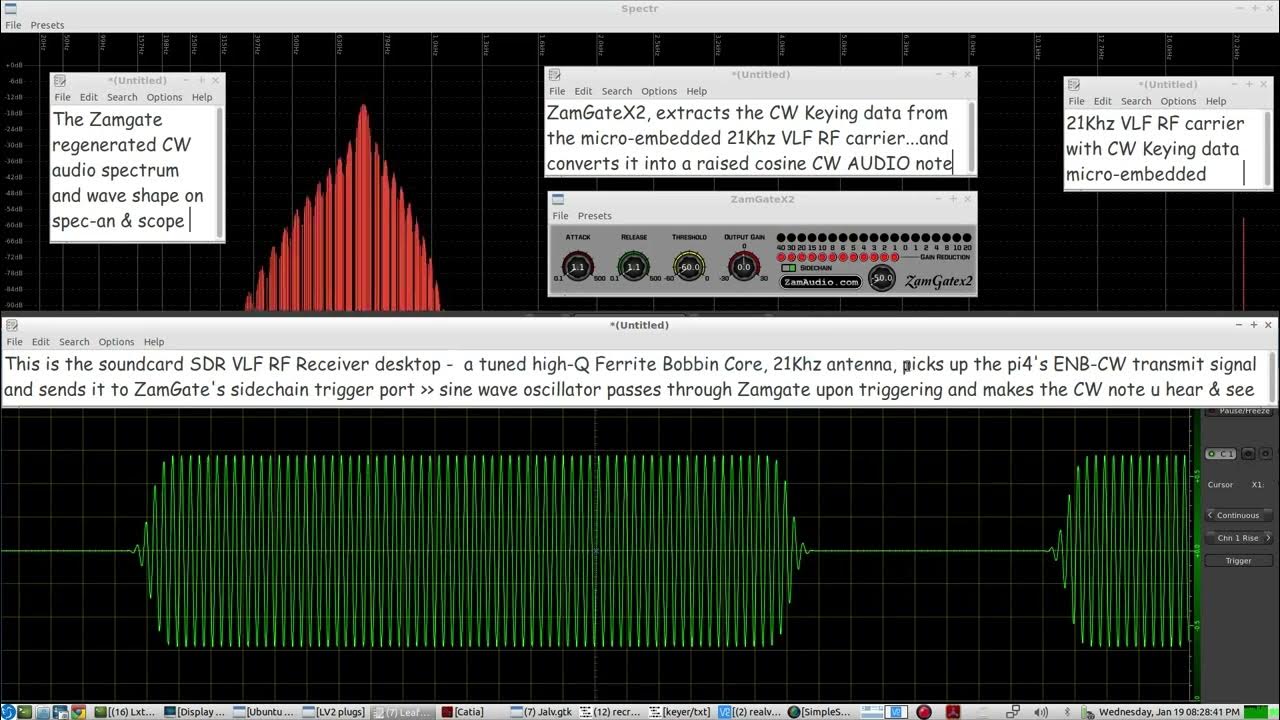The height and width of the screenshot is (720, 1280).
Task: Open Options menu in the ZamGateX2 description note
Action: click(659, 91)
